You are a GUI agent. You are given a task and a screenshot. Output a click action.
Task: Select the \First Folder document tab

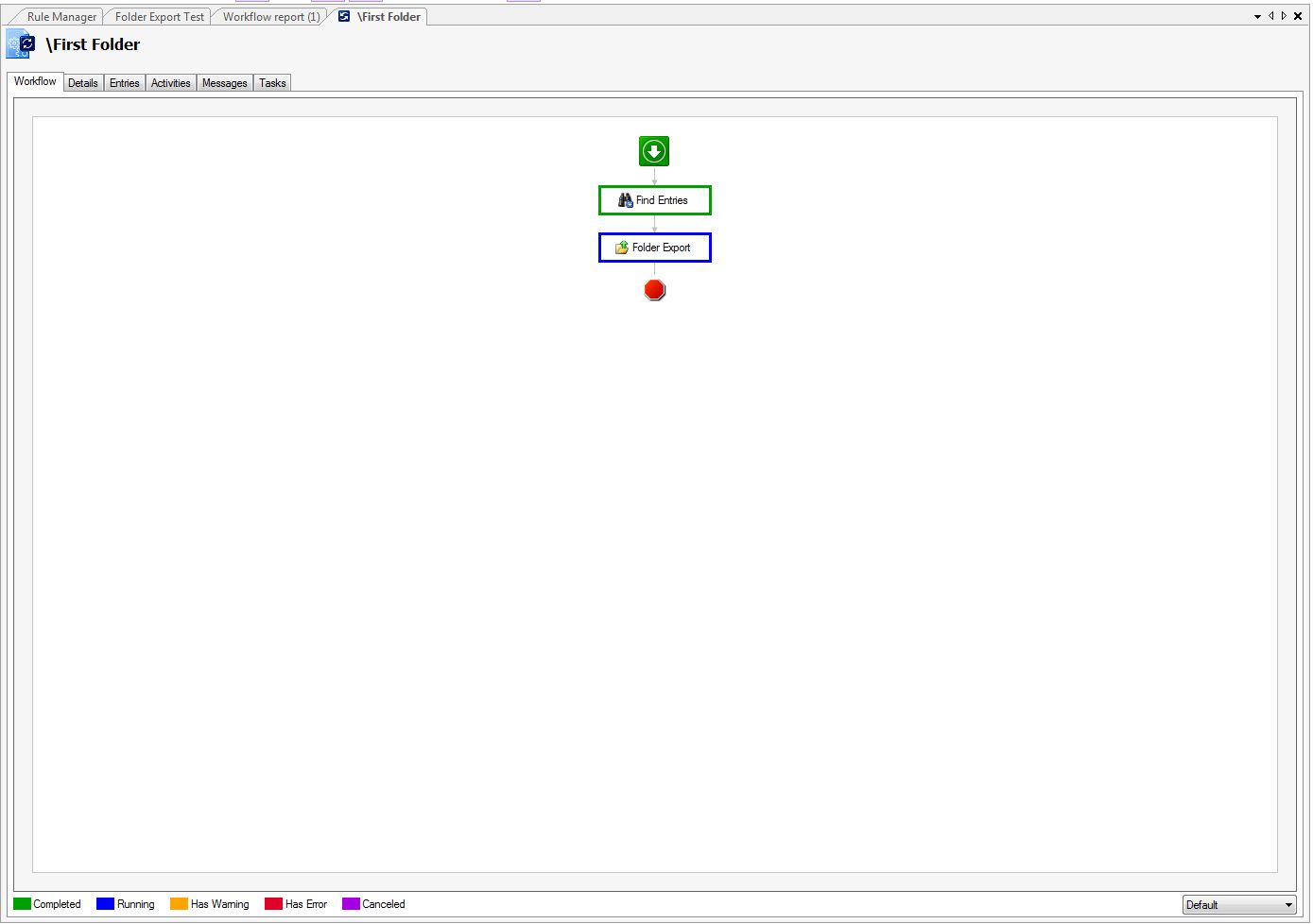click(x=380, y=17)
